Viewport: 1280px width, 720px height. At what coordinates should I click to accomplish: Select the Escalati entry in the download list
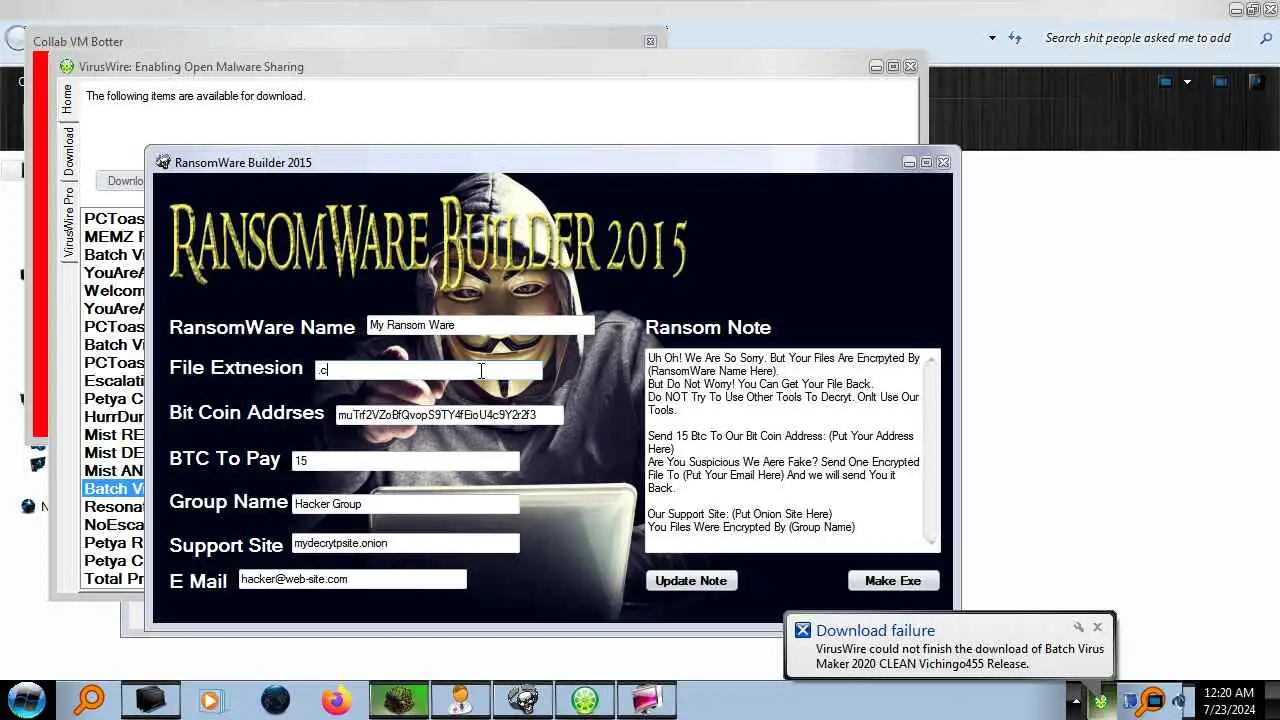(x=113, y=381)
